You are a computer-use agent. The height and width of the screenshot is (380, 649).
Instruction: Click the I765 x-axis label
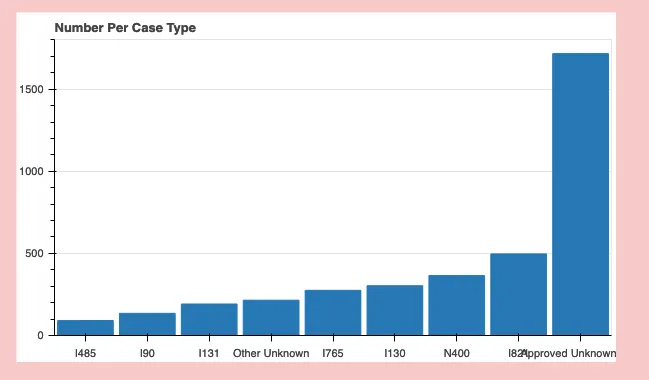point(333,353)
